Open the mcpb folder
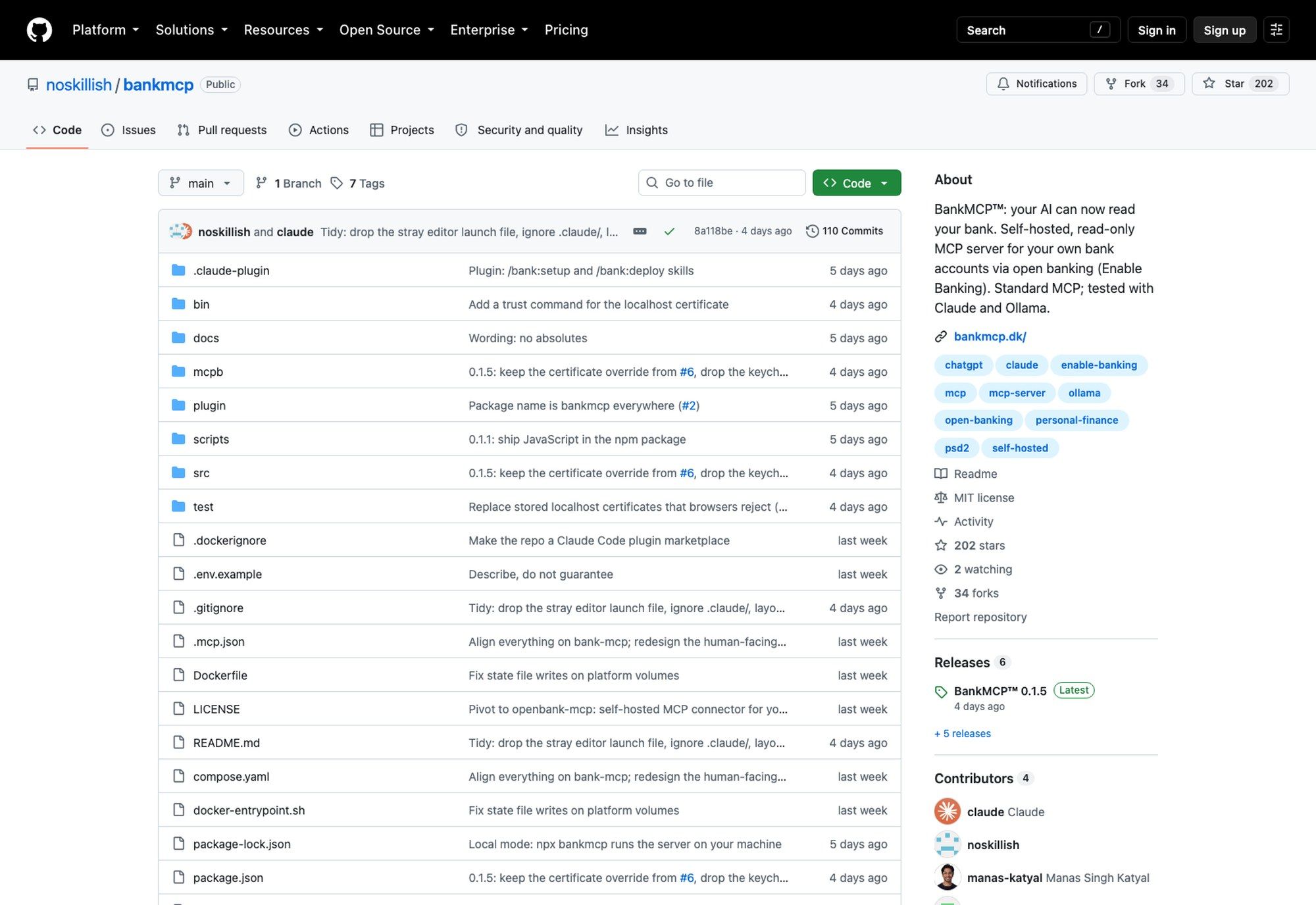1316x905 pixels. (208, 372)
